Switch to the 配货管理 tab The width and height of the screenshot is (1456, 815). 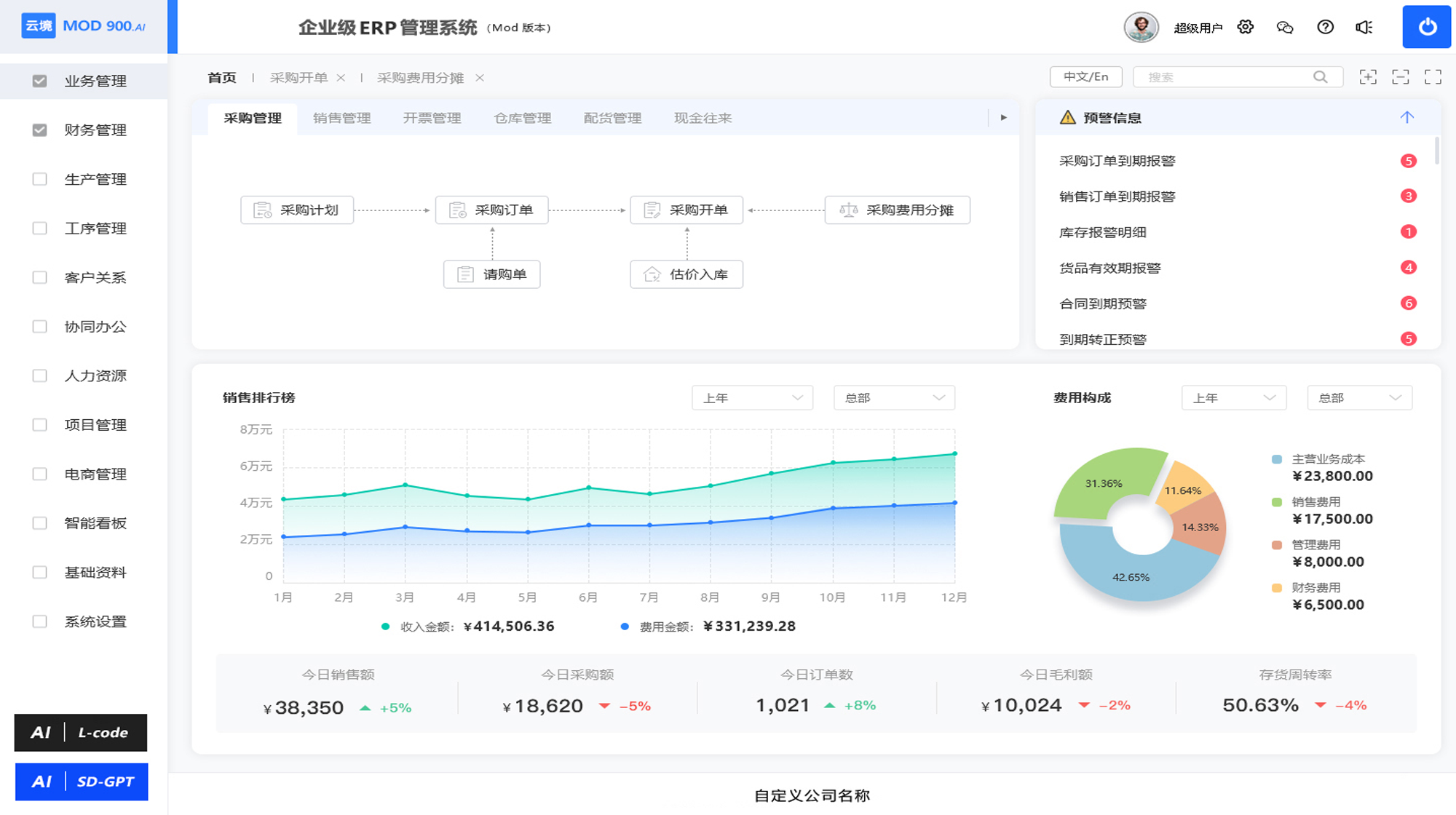tap(612, 118)
